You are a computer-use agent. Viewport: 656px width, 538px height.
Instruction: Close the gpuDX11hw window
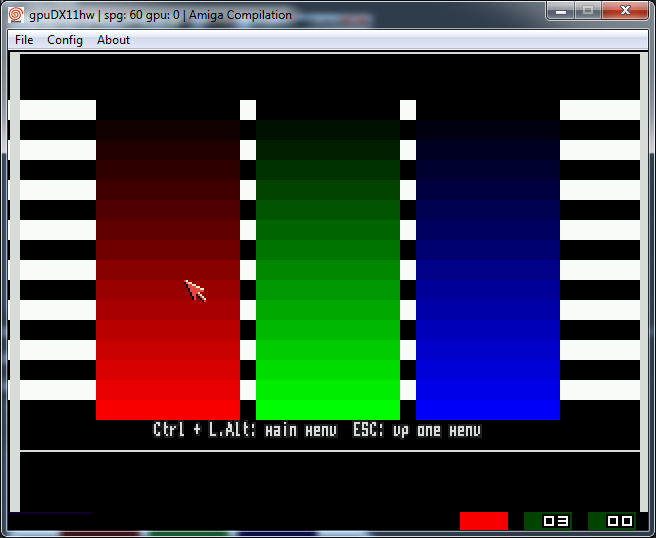pyautogui.click(x=625, y=10)
